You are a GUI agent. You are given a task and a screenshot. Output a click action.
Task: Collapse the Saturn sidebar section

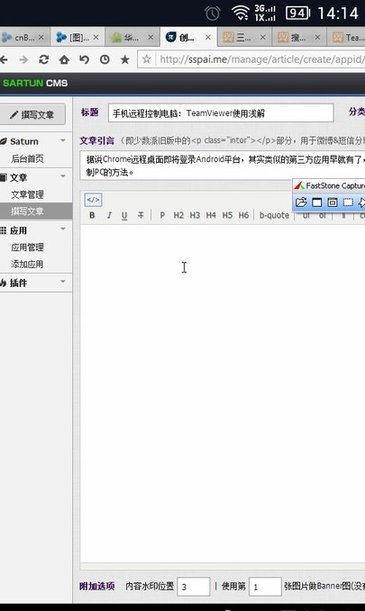63,140
